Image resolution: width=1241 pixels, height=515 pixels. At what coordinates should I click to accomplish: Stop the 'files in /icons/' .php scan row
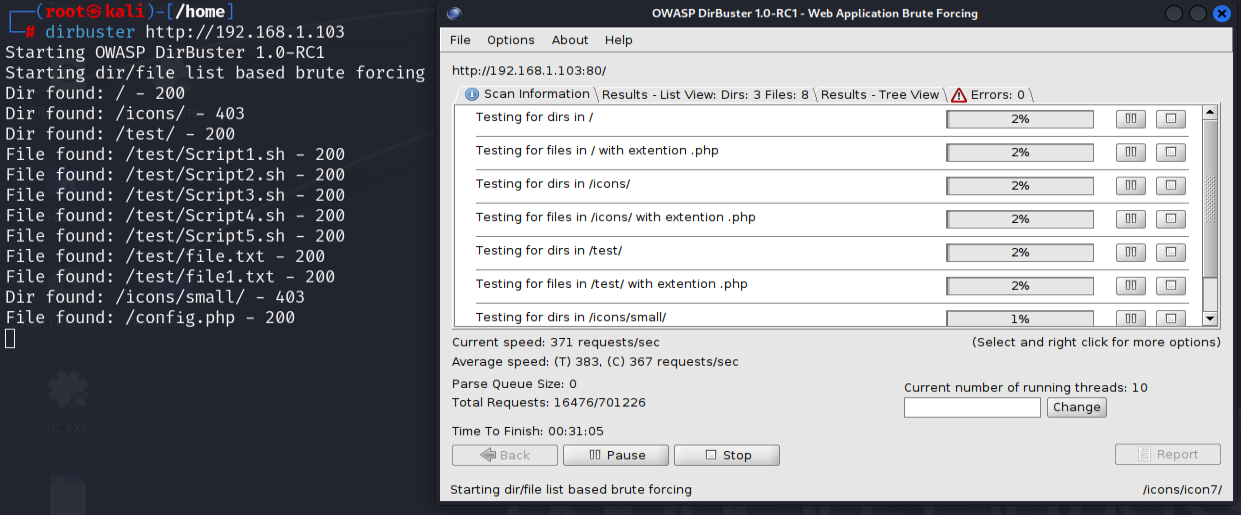1170,219
